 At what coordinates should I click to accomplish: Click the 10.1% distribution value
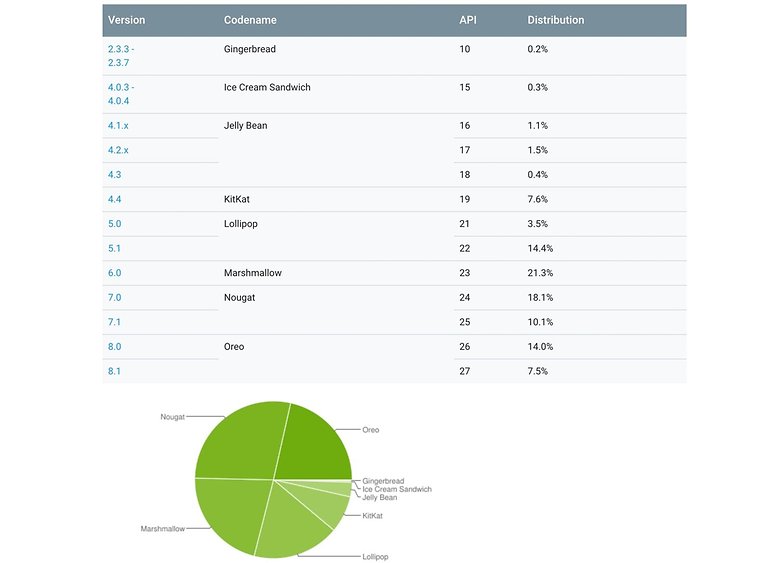[540, 322]
